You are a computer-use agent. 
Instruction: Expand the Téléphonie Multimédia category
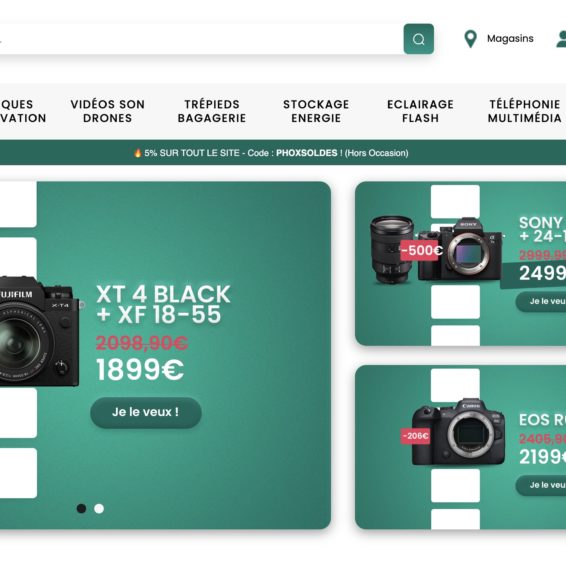[x=524, y=111]
